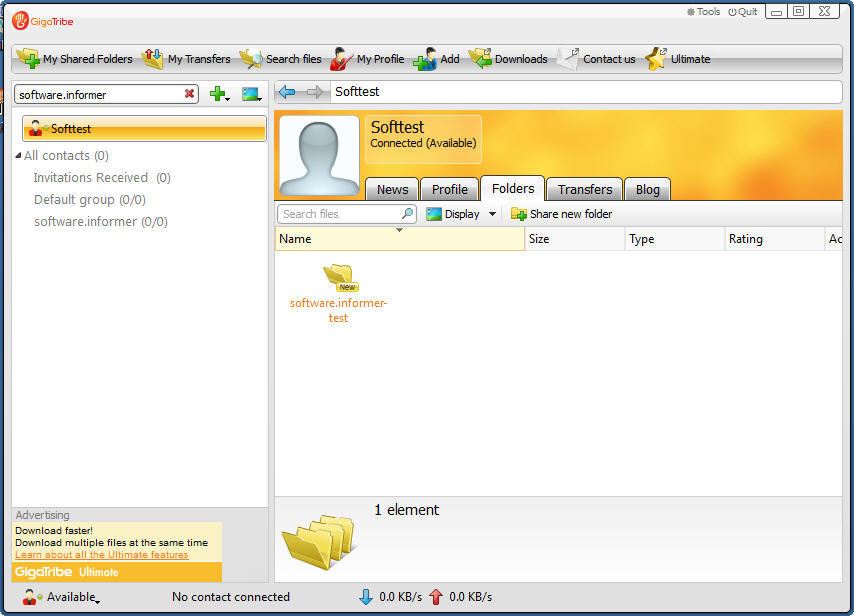The image size is (854, 616).
Task: Click the Display button
Action: tap(453, 214)
